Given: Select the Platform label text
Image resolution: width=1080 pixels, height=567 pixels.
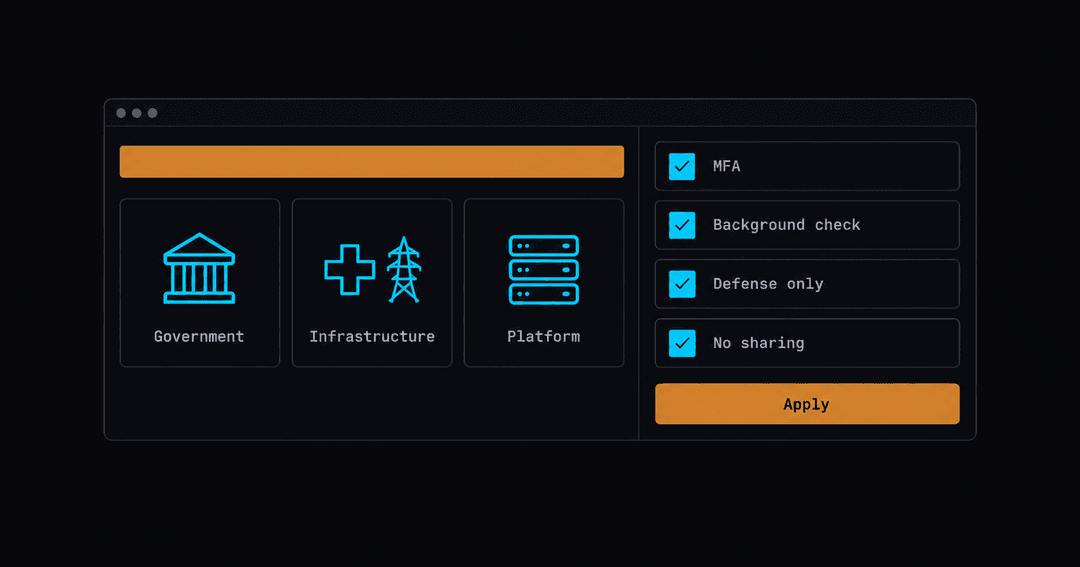Looking at the screenshot, I should pos(543,336).
